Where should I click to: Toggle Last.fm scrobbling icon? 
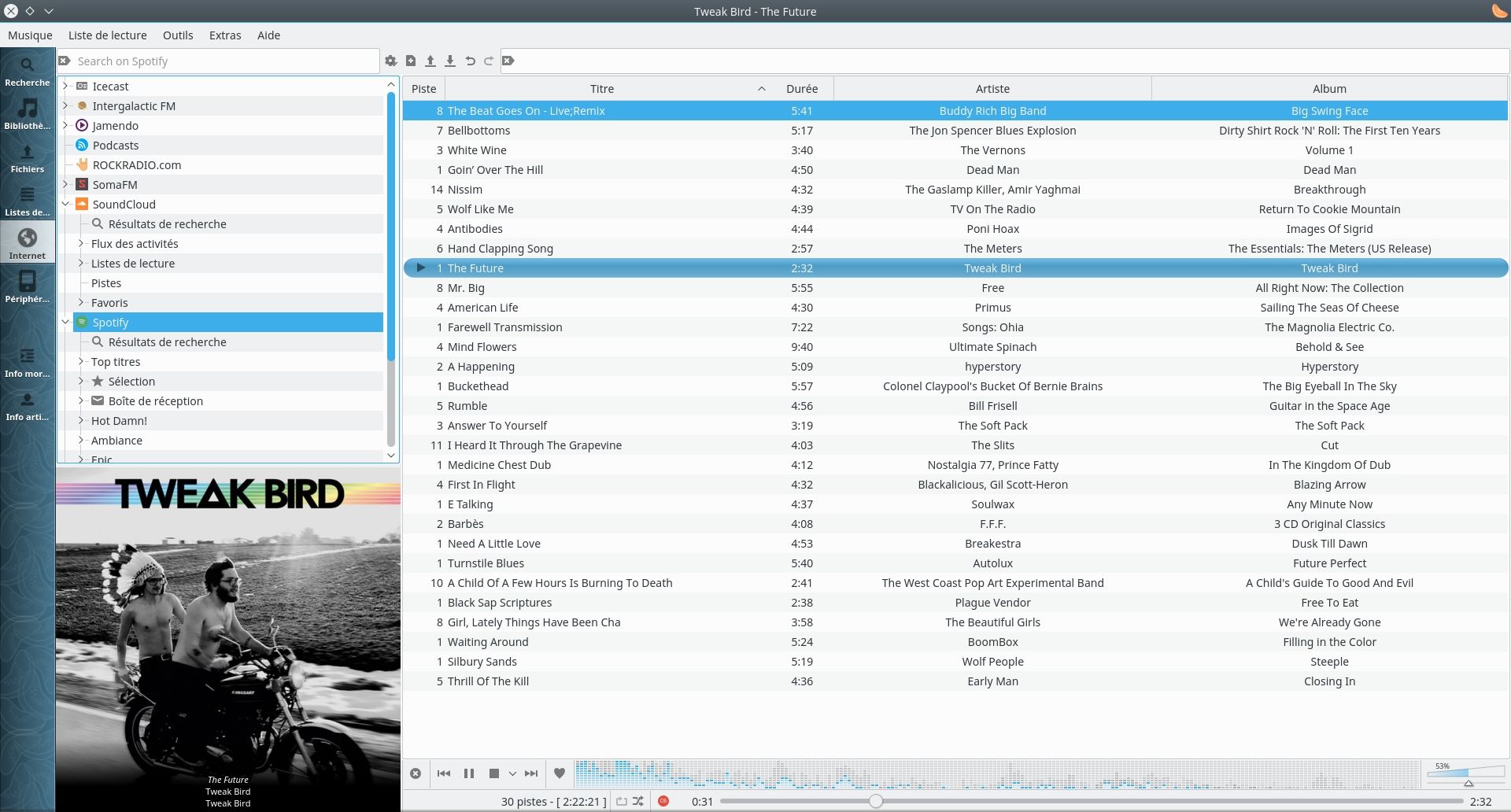[663, 801]
